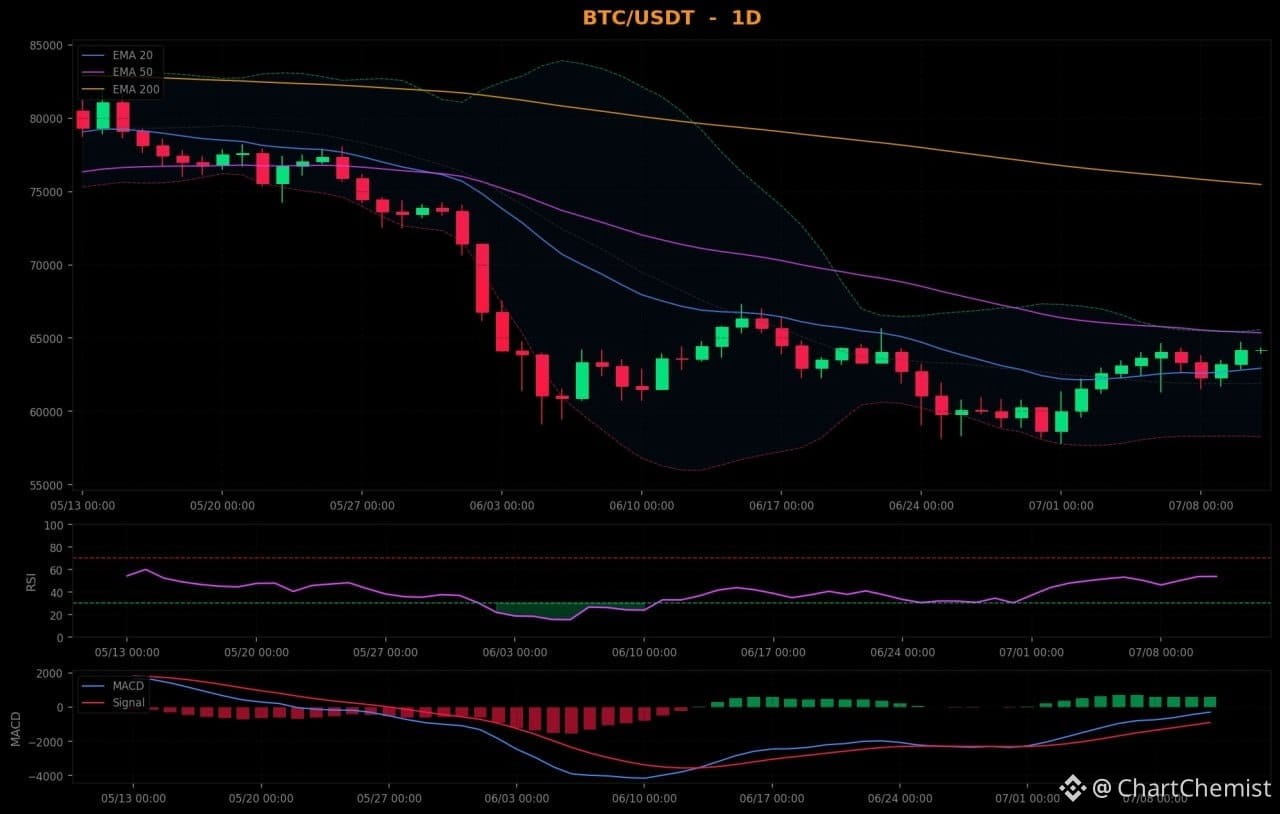Viewport: 1280px width, 814px height.
Task: Select 07/01 00:00 on the price chart axis
Action: [1061, 506]
